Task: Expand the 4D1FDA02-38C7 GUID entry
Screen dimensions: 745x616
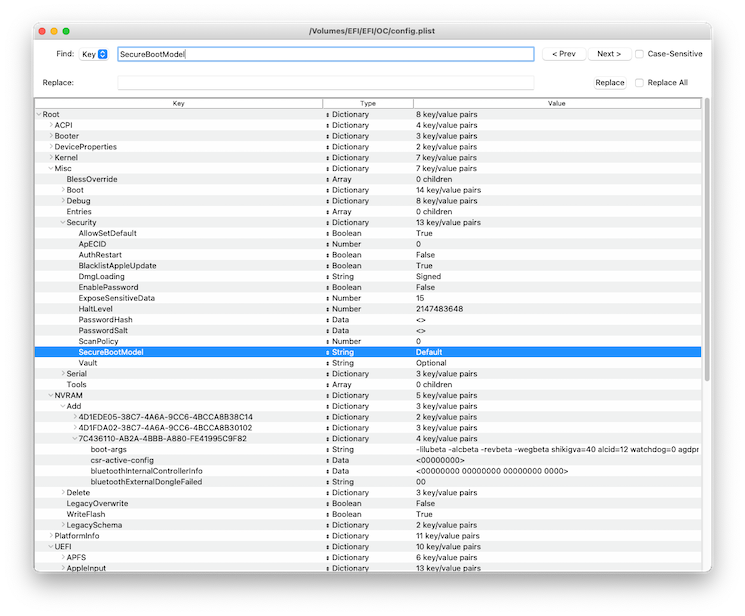Action: pos(75,428)
